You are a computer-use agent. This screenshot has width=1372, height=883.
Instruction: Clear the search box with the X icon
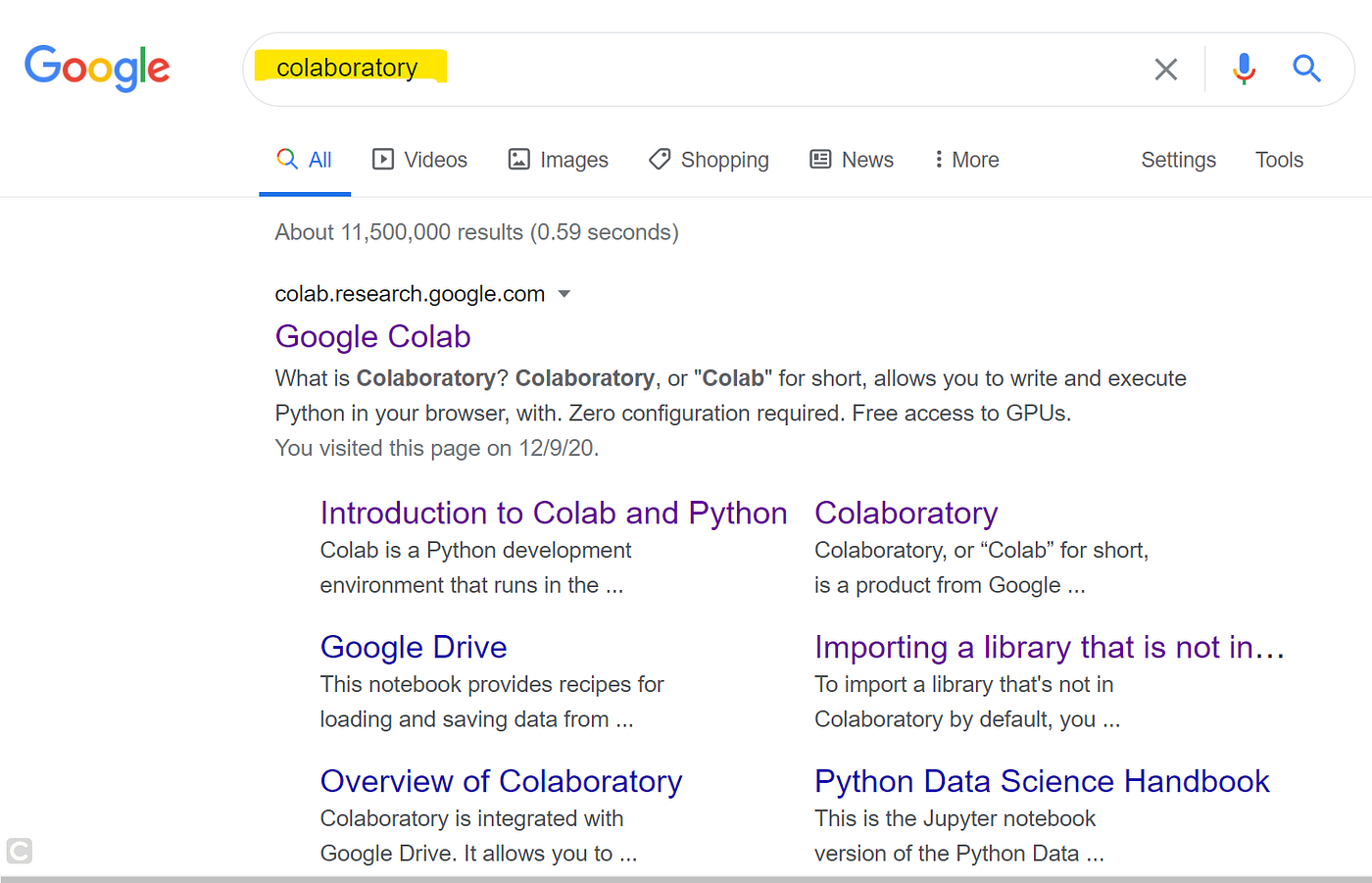click(x=1165, y=70)
